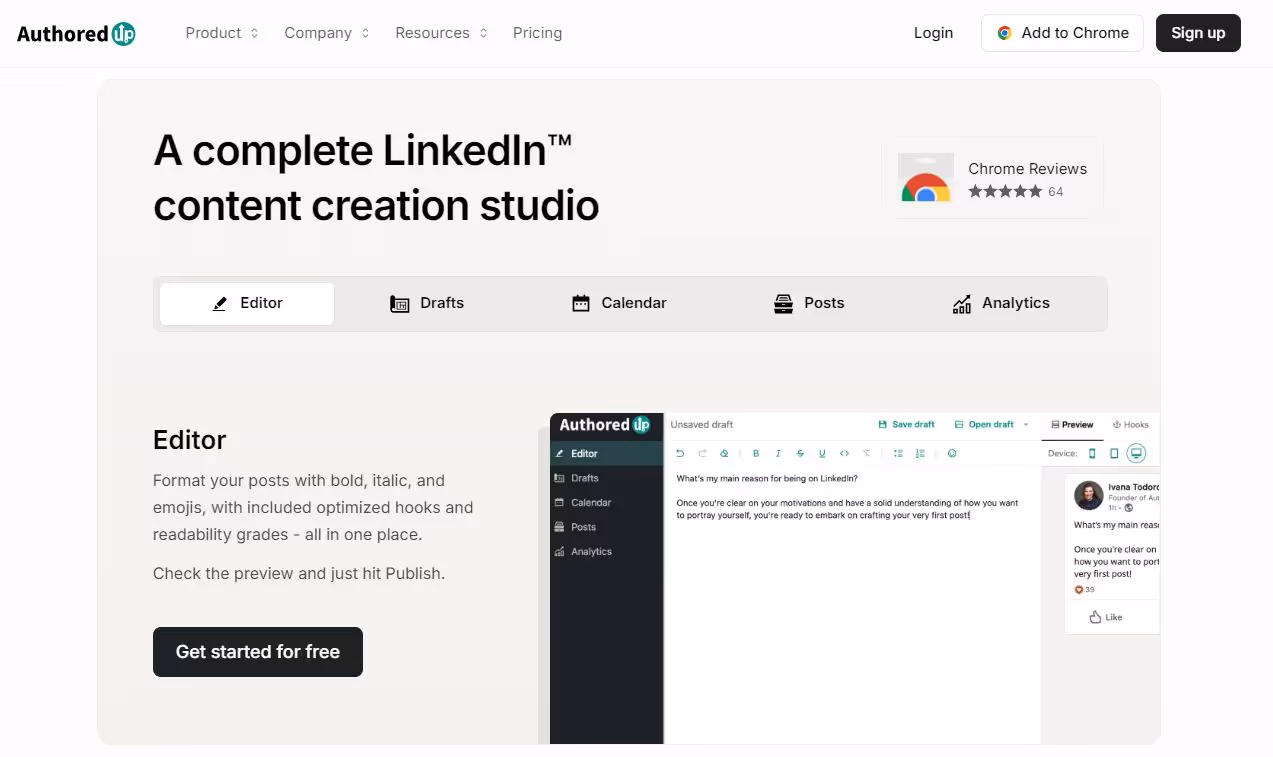The width and height of the screenshot is (1273, 757).
Task: Select Calendar in the dark app sidebar
Action: click(607, 502)
